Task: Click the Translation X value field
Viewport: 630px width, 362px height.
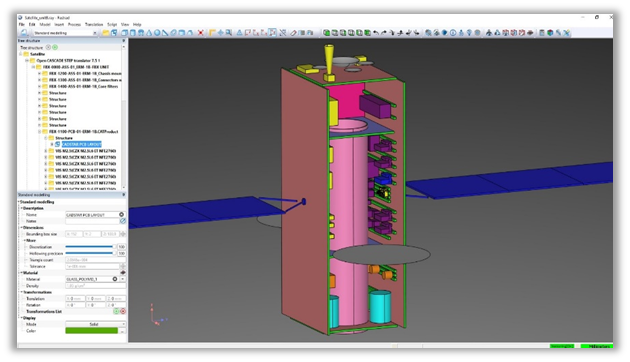Action: point(75,299)
